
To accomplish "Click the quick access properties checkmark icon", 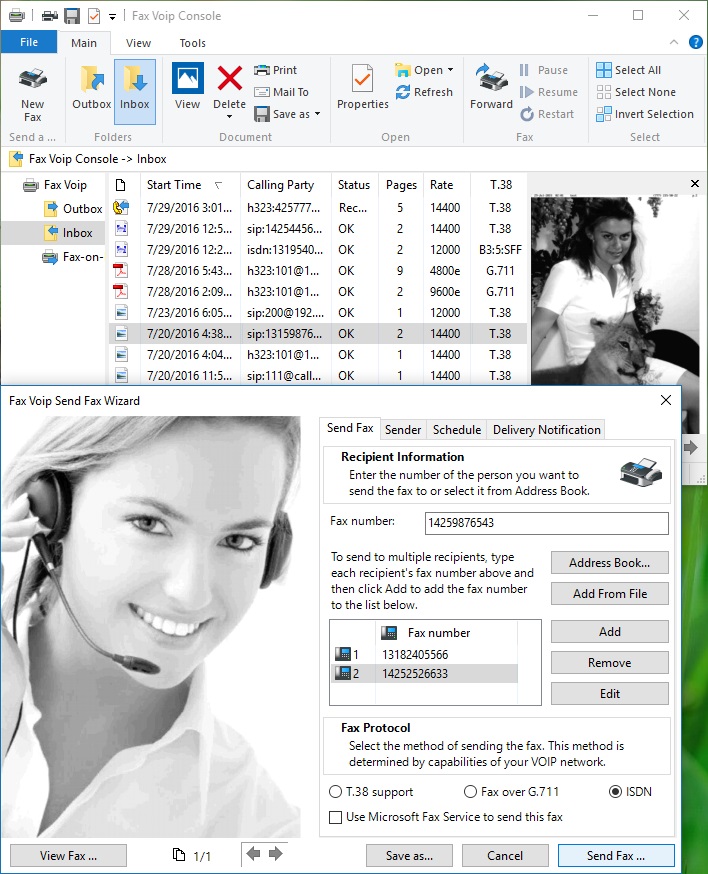I will [x=94, y=16].
